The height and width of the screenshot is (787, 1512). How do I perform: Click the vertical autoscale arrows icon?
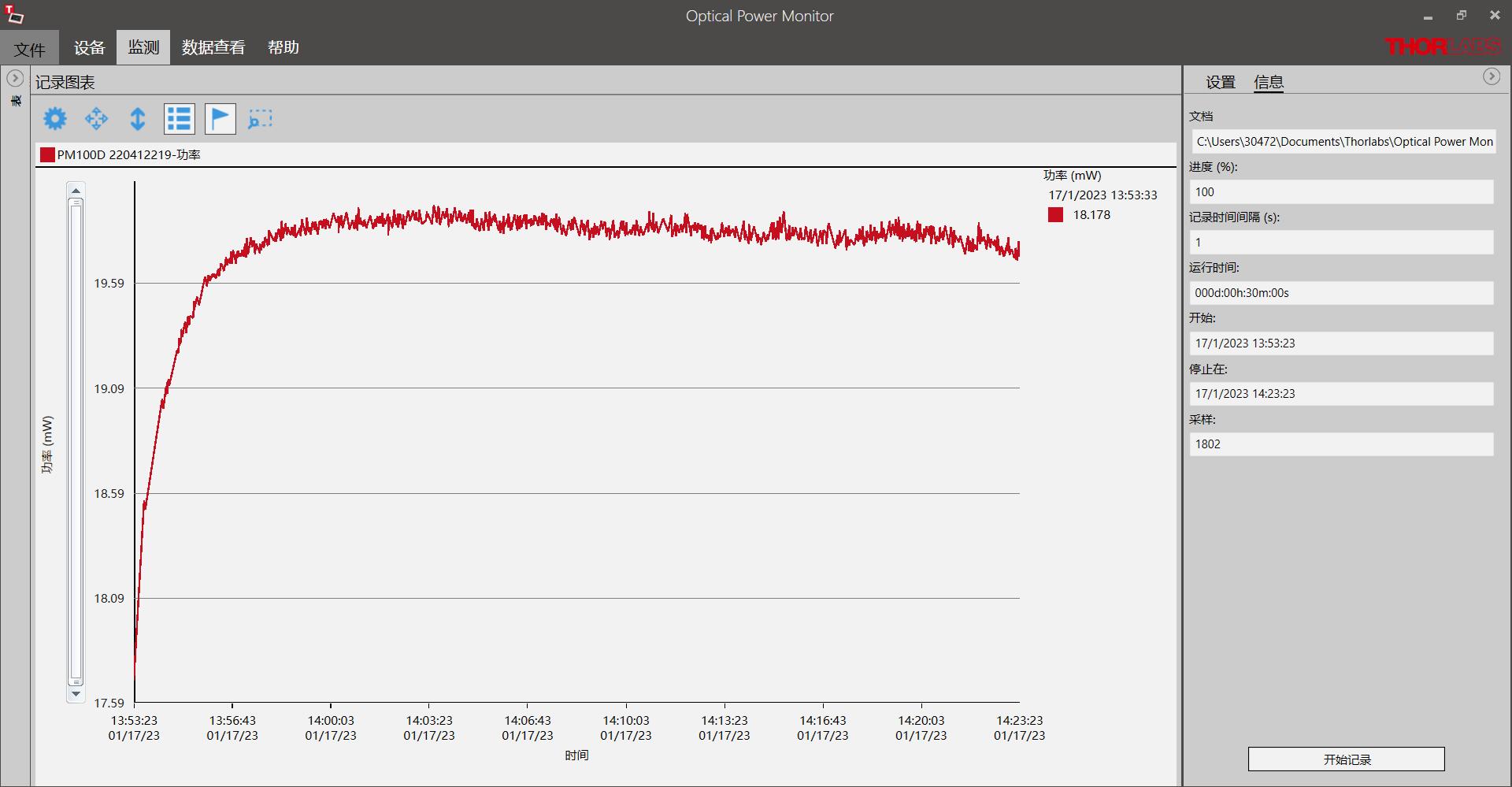138,119
